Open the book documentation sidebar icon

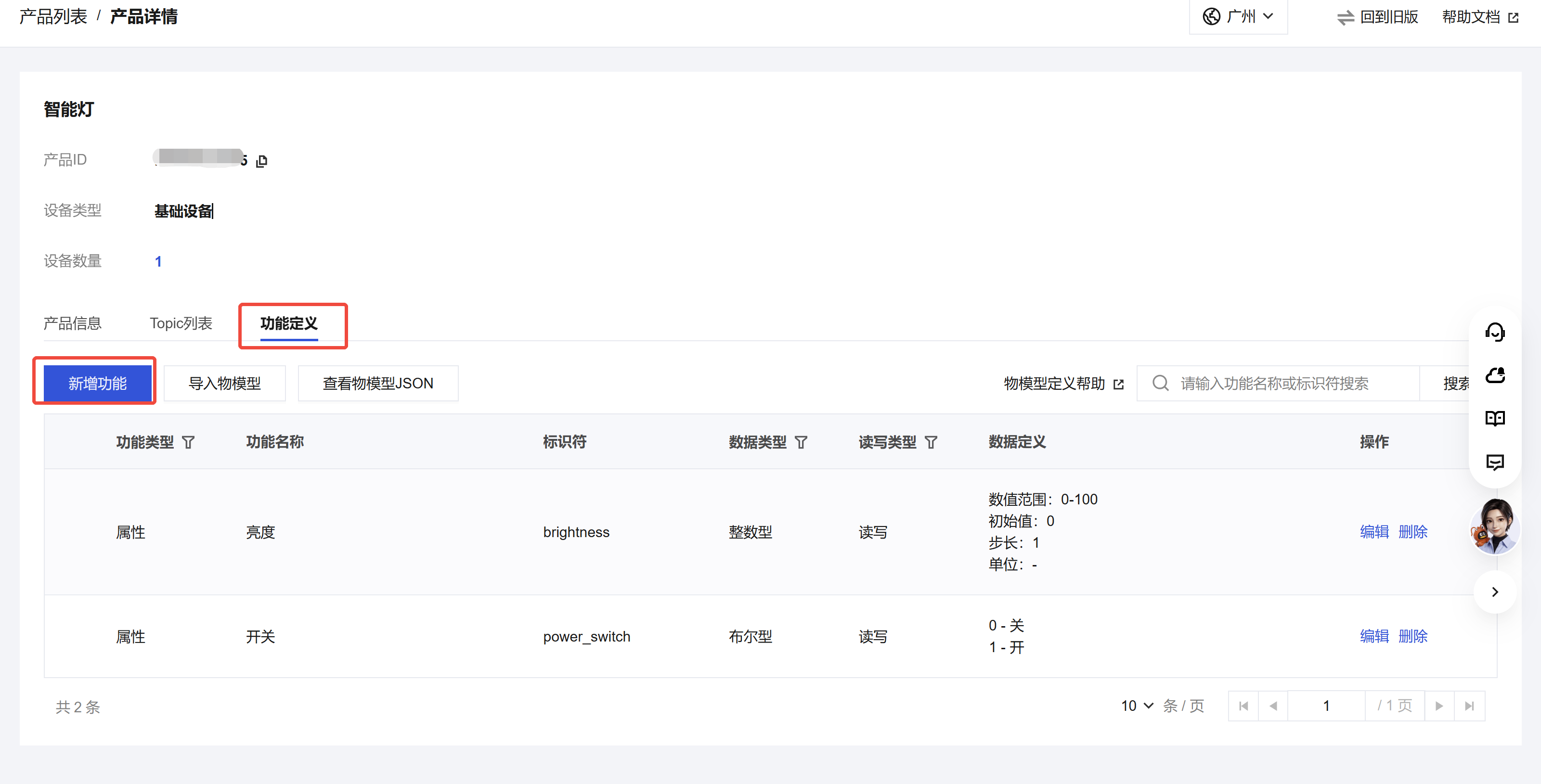[1494, 418]
